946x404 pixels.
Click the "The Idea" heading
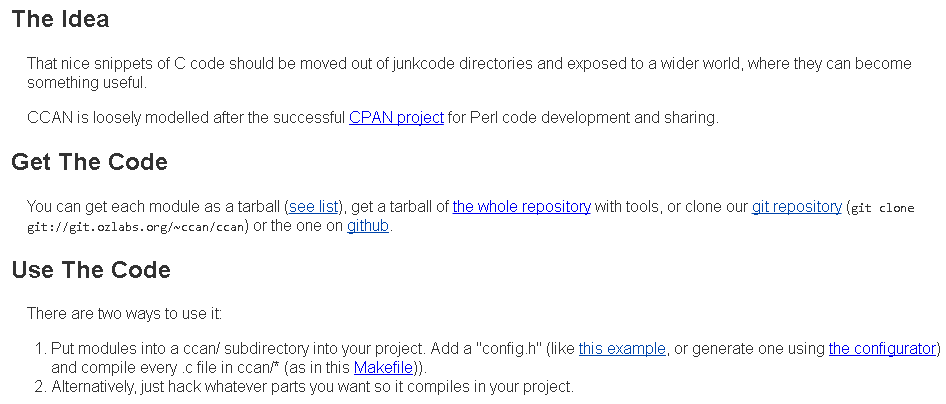coord(60,19)
